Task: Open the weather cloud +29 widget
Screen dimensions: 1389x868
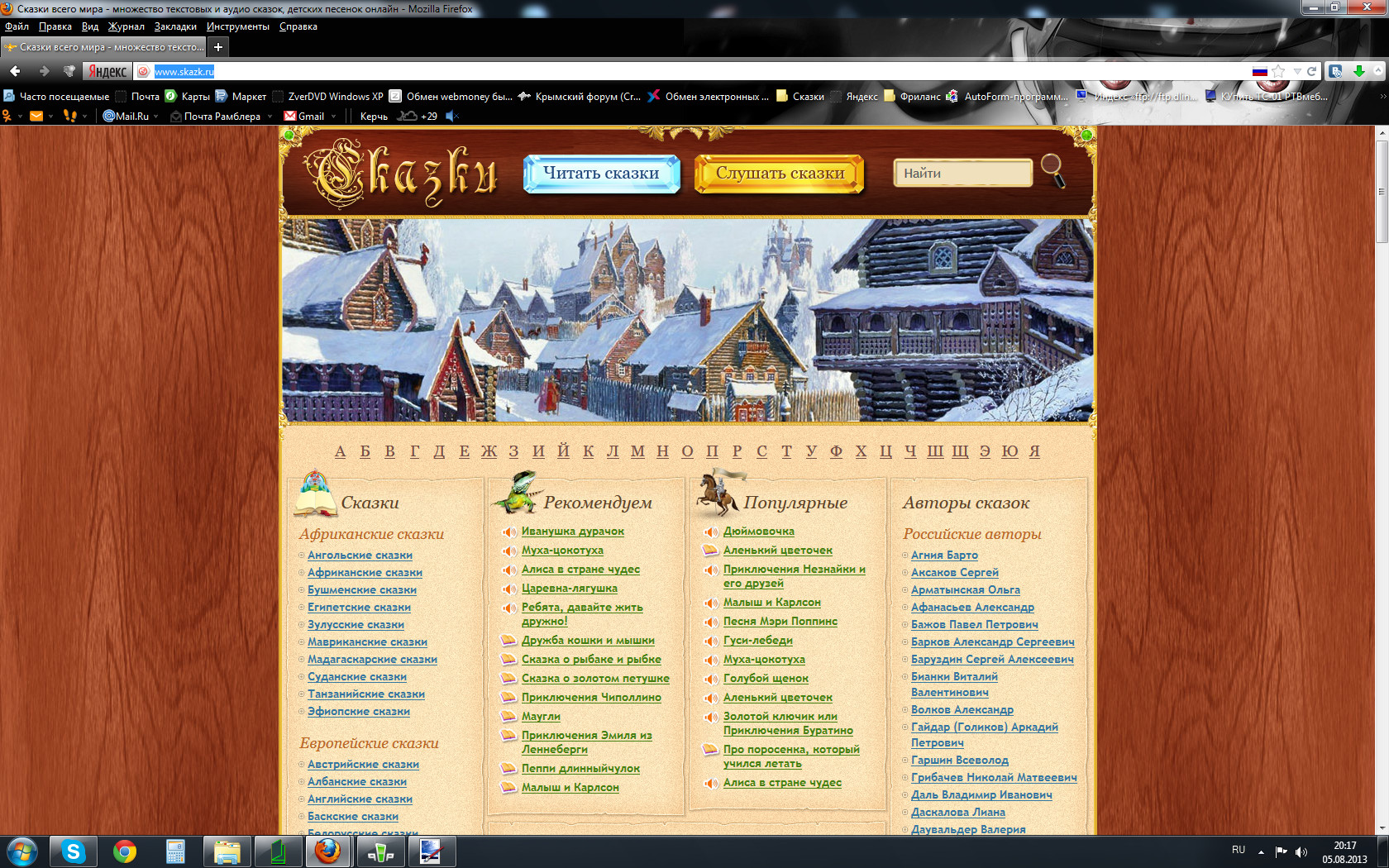Action: [x=418, y=116]
